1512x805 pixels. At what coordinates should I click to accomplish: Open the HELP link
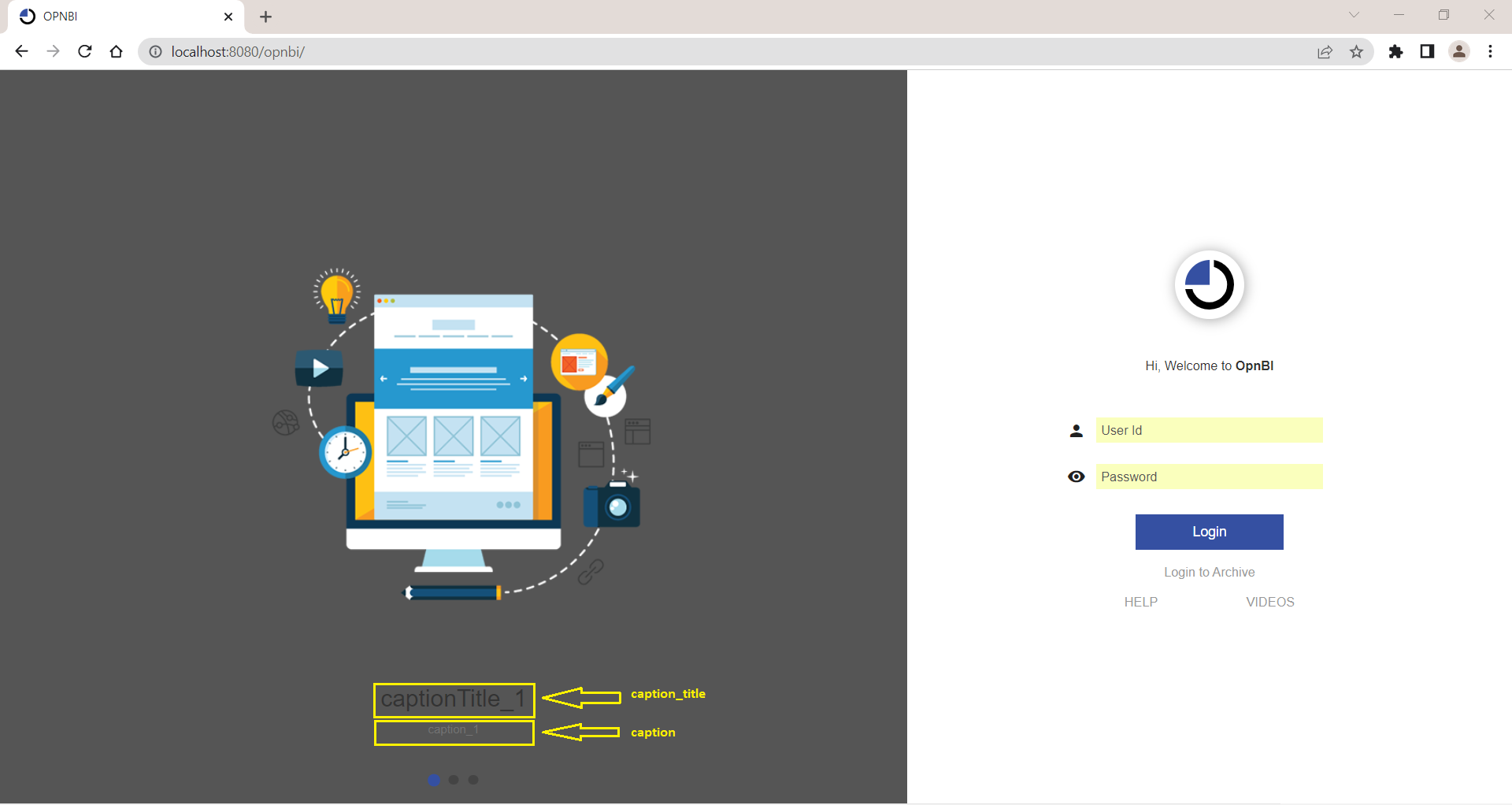(x=1140, y=602)
